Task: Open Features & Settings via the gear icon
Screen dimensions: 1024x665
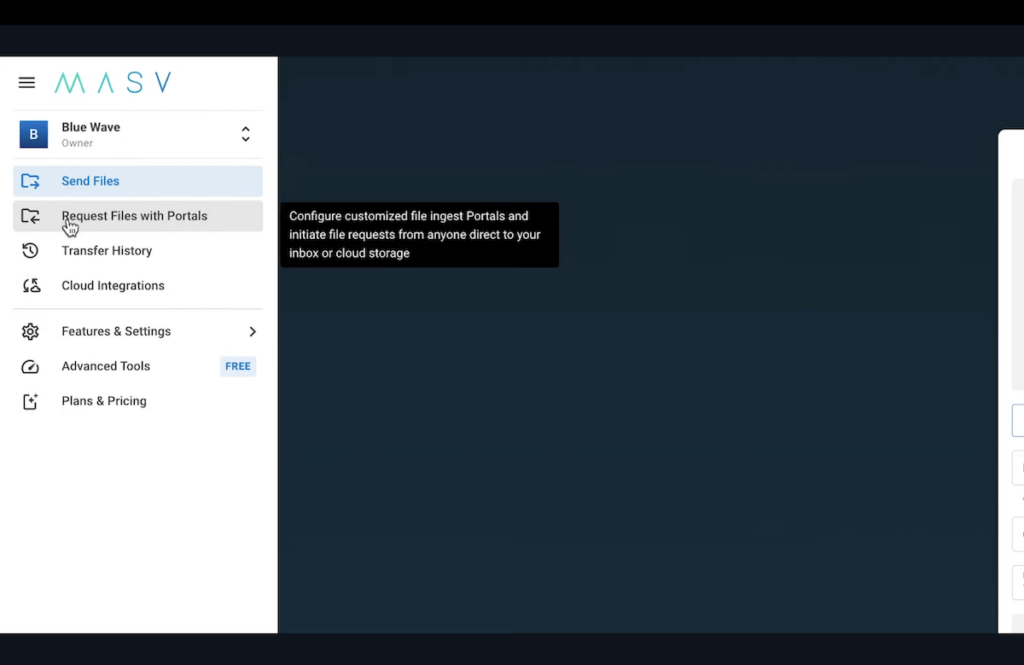Action: (30, 331)
